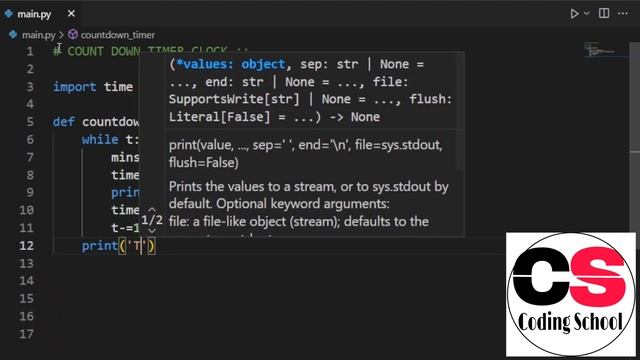Click the Python file icon on tab
Viewport: 640px width, 360px height.
click(9, 13)
